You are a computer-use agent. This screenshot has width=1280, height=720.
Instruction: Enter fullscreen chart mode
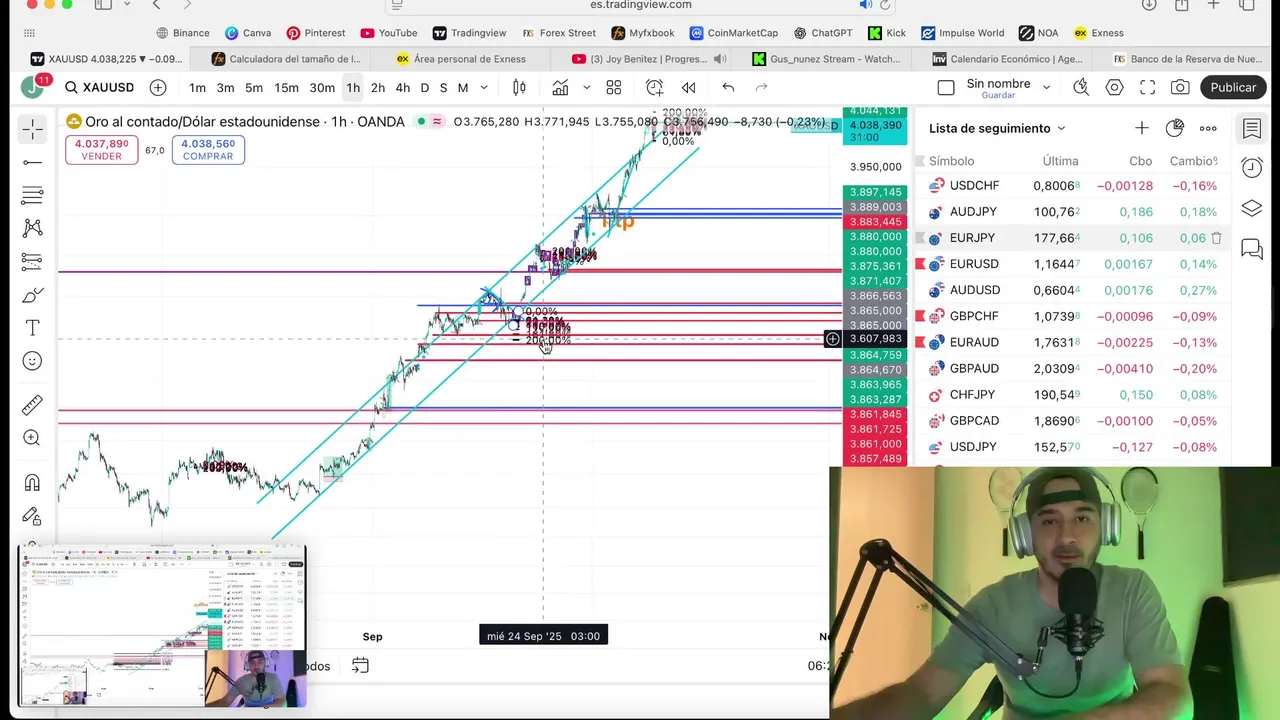[1148, 88]
